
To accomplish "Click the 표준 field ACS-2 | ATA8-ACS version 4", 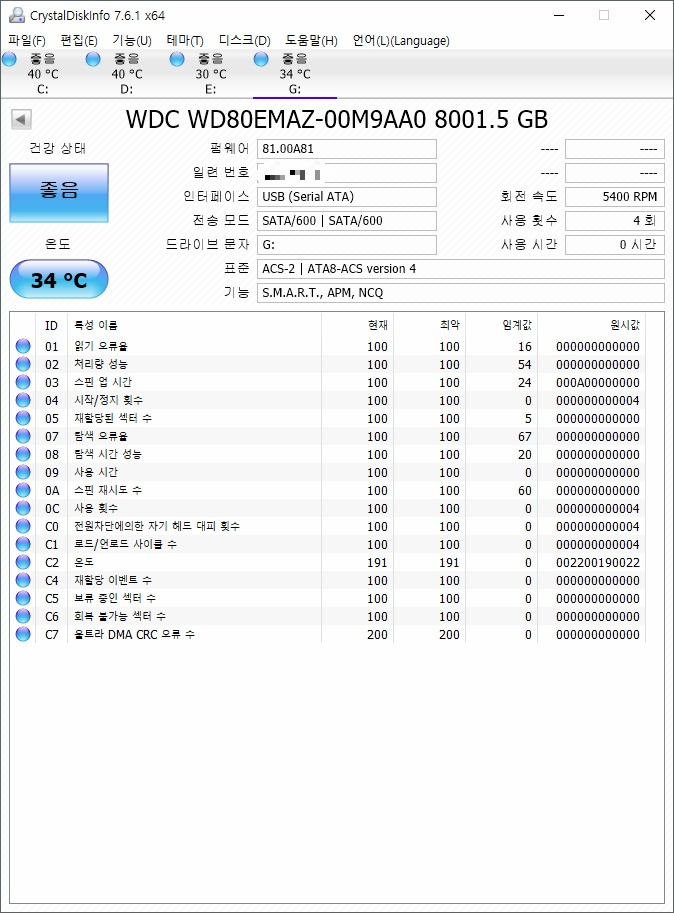I will click(460, 269).
